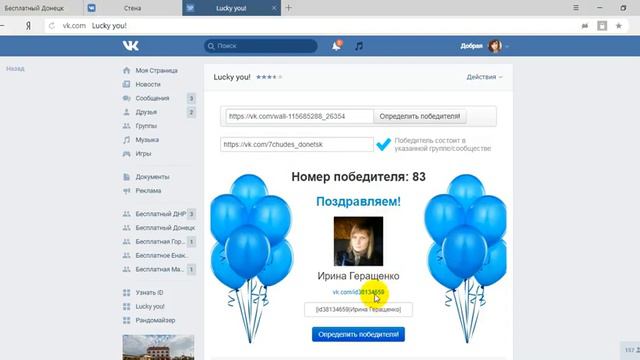640x360 pixels.
Task: Click the wall post URL field
Action: point(299,116)
